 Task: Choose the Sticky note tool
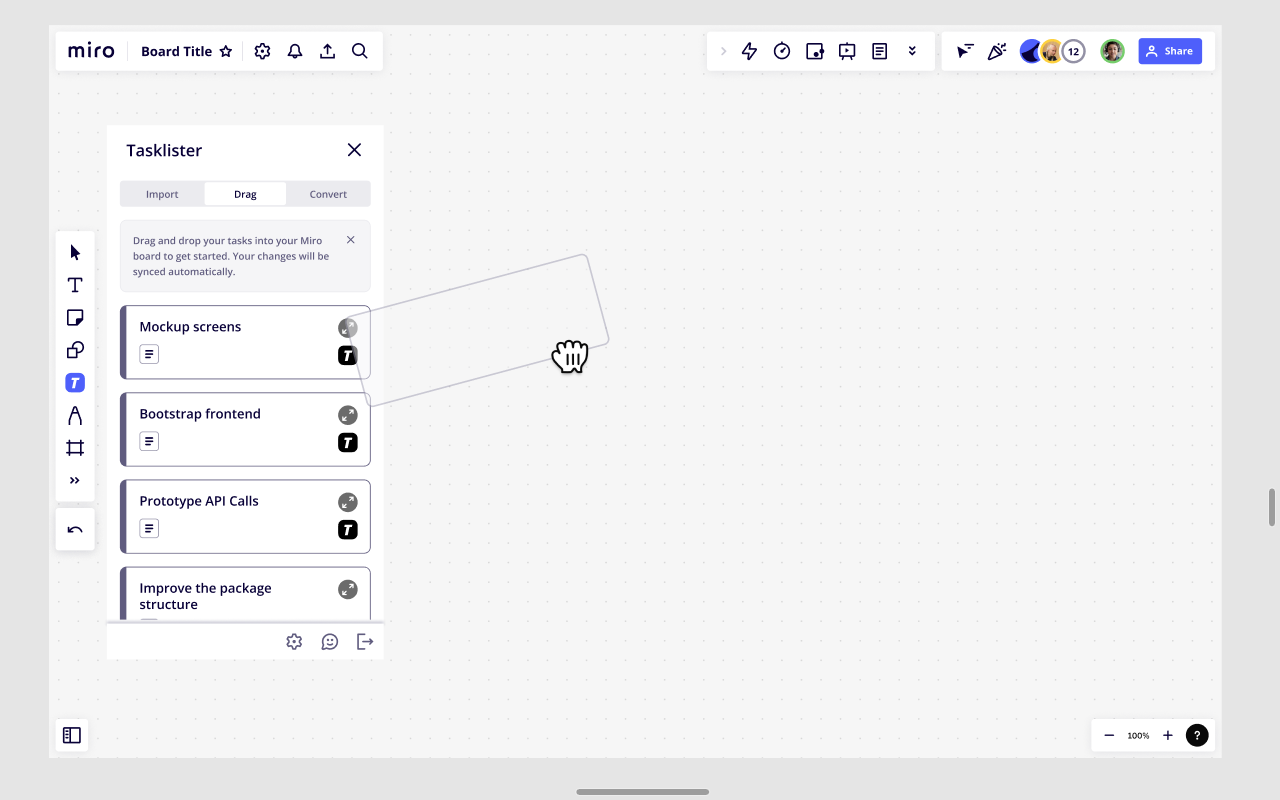tap(75, 318)
